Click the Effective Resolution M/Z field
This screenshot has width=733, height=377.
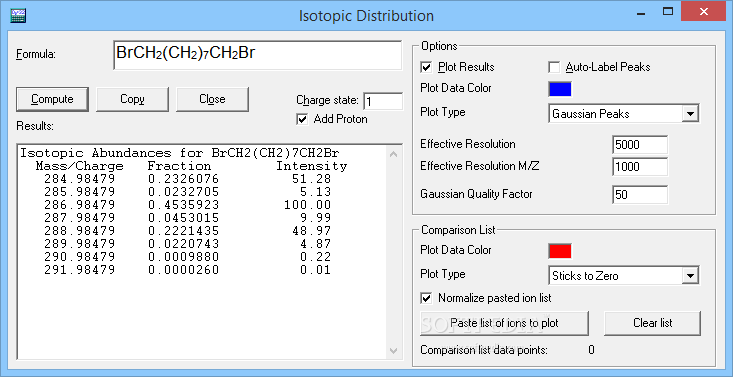[640, 167]
